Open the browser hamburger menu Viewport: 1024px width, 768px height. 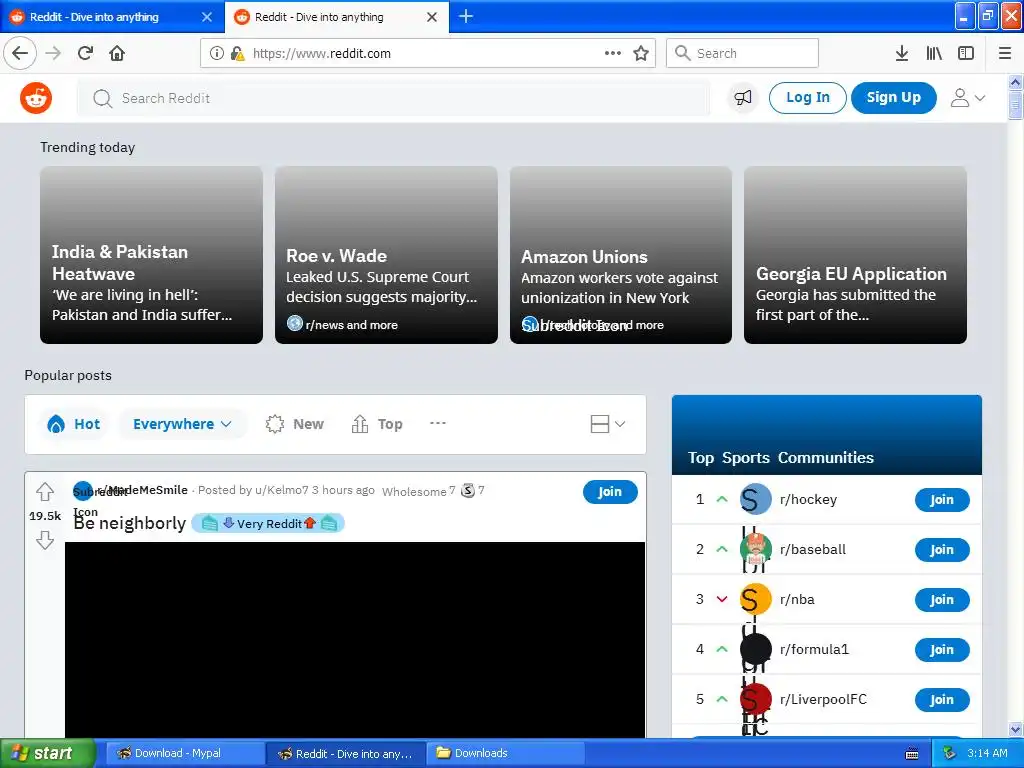(x=1005, y=53)
